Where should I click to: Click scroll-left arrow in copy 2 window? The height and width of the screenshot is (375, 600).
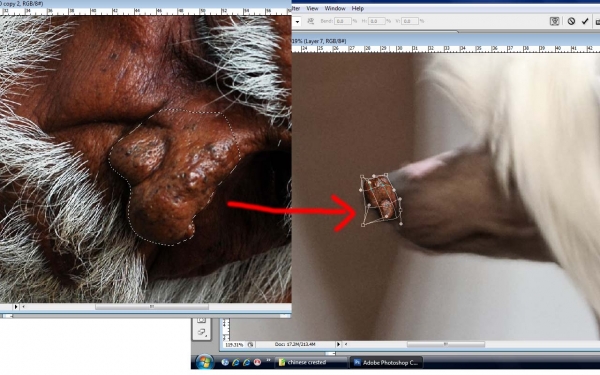tap(24, 307)
